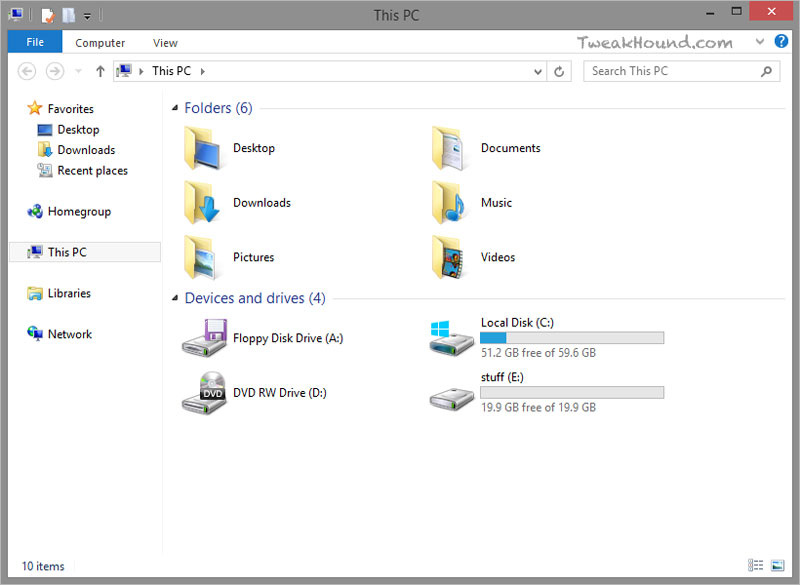
Task: Switch to large icons view layout
Action: pyautogui.click(x=777, y=566)
